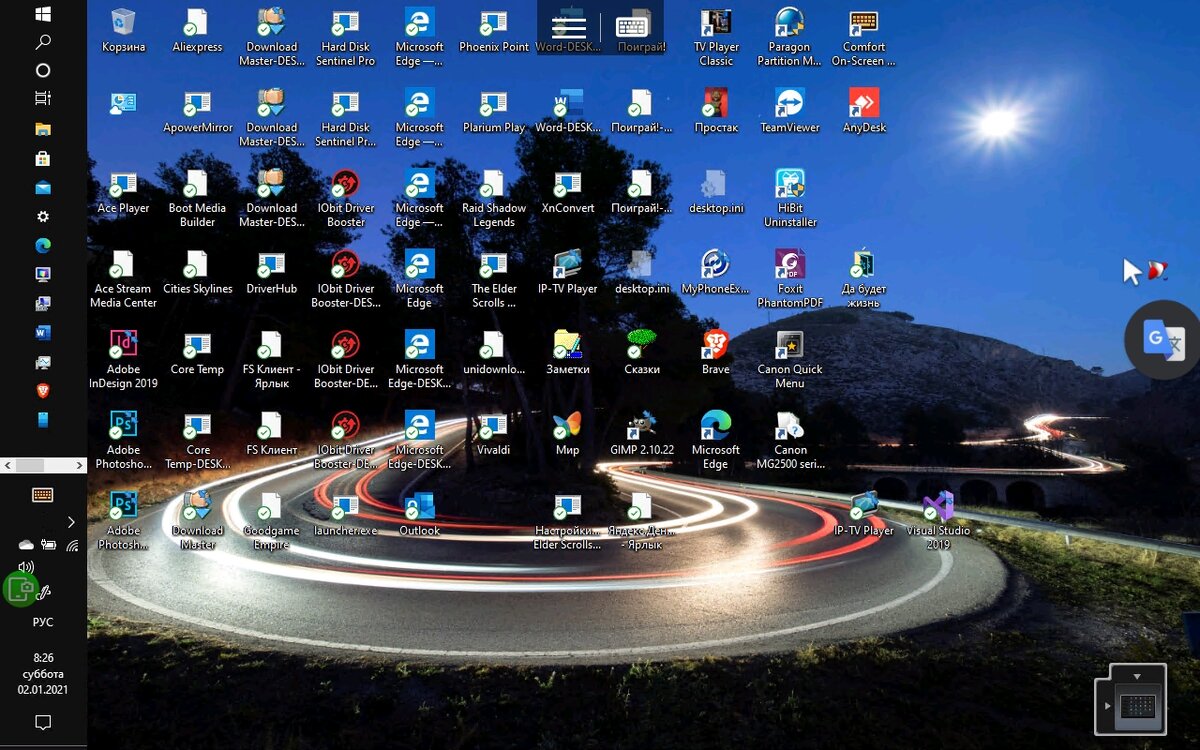Launch HiBit Uninstaller from desktop

pyautogui.click(x=790, y=199)
